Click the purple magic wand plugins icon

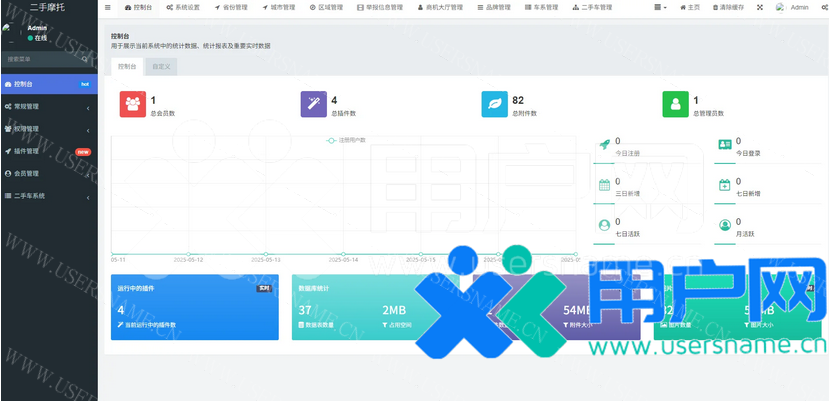click(x=313, y=104)
